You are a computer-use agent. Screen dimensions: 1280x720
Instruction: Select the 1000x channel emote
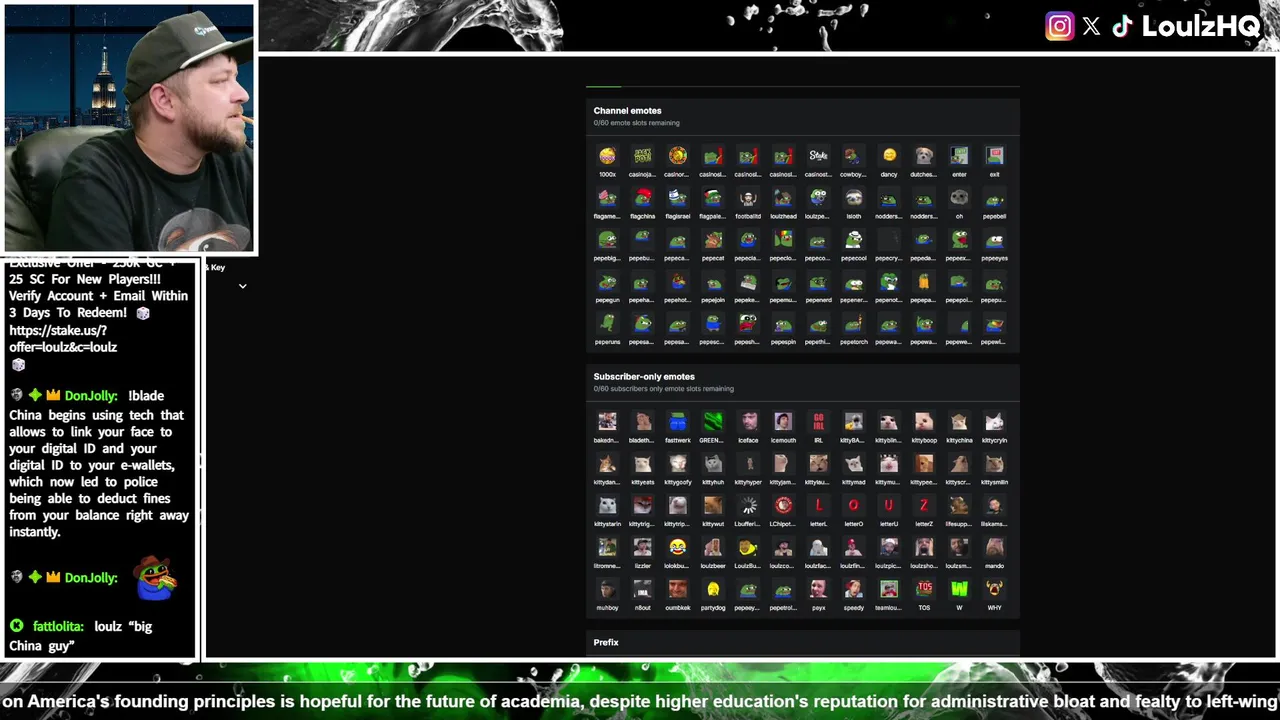[607, 156]
